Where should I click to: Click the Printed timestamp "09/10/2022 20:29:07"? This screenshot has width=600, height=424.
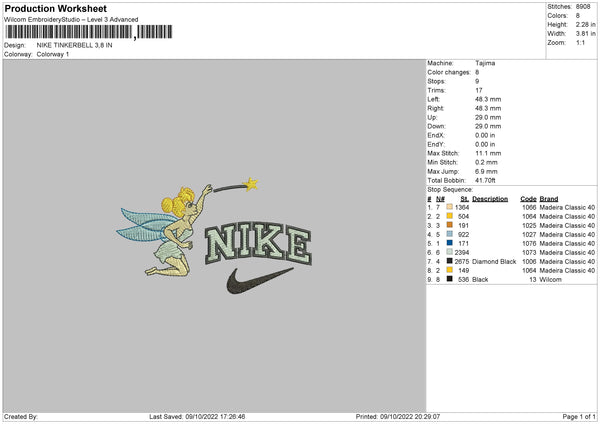(410, 416)
